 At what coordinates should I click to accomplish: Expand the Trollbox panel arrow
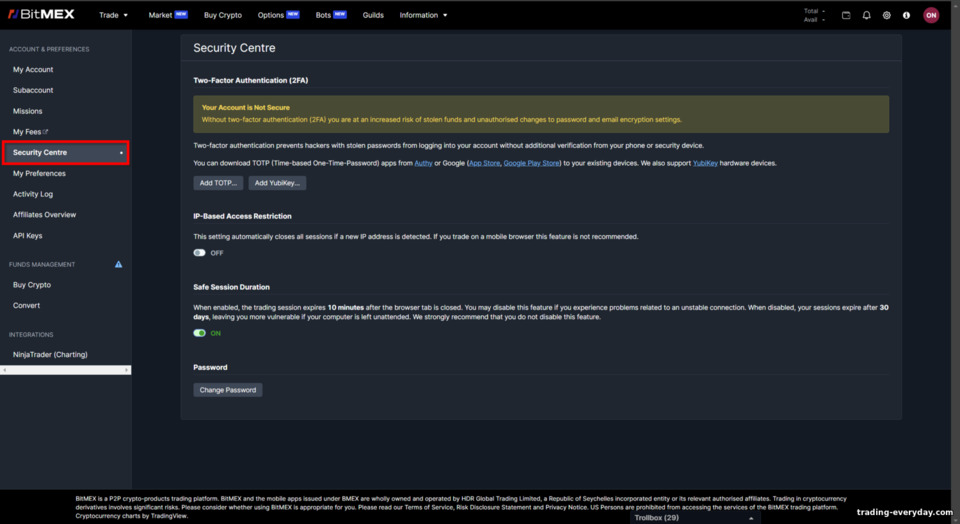point(751,518)
